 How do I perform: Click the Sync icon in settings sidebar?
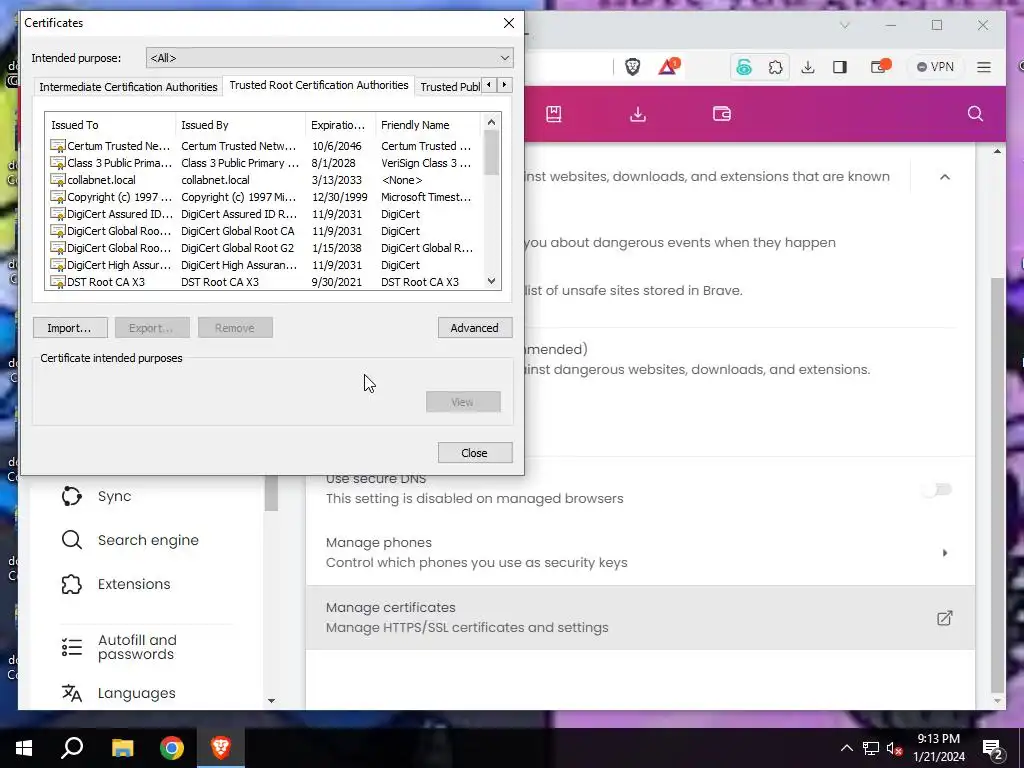(x=72, y=496)
